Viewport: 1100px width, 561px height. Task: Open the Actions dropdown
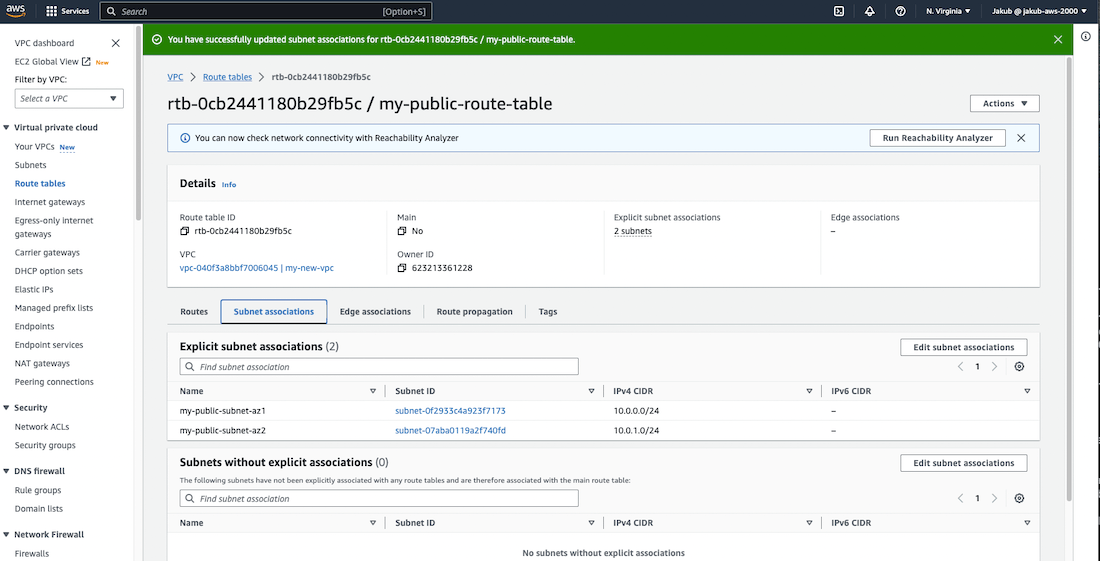click(1004, 103)
